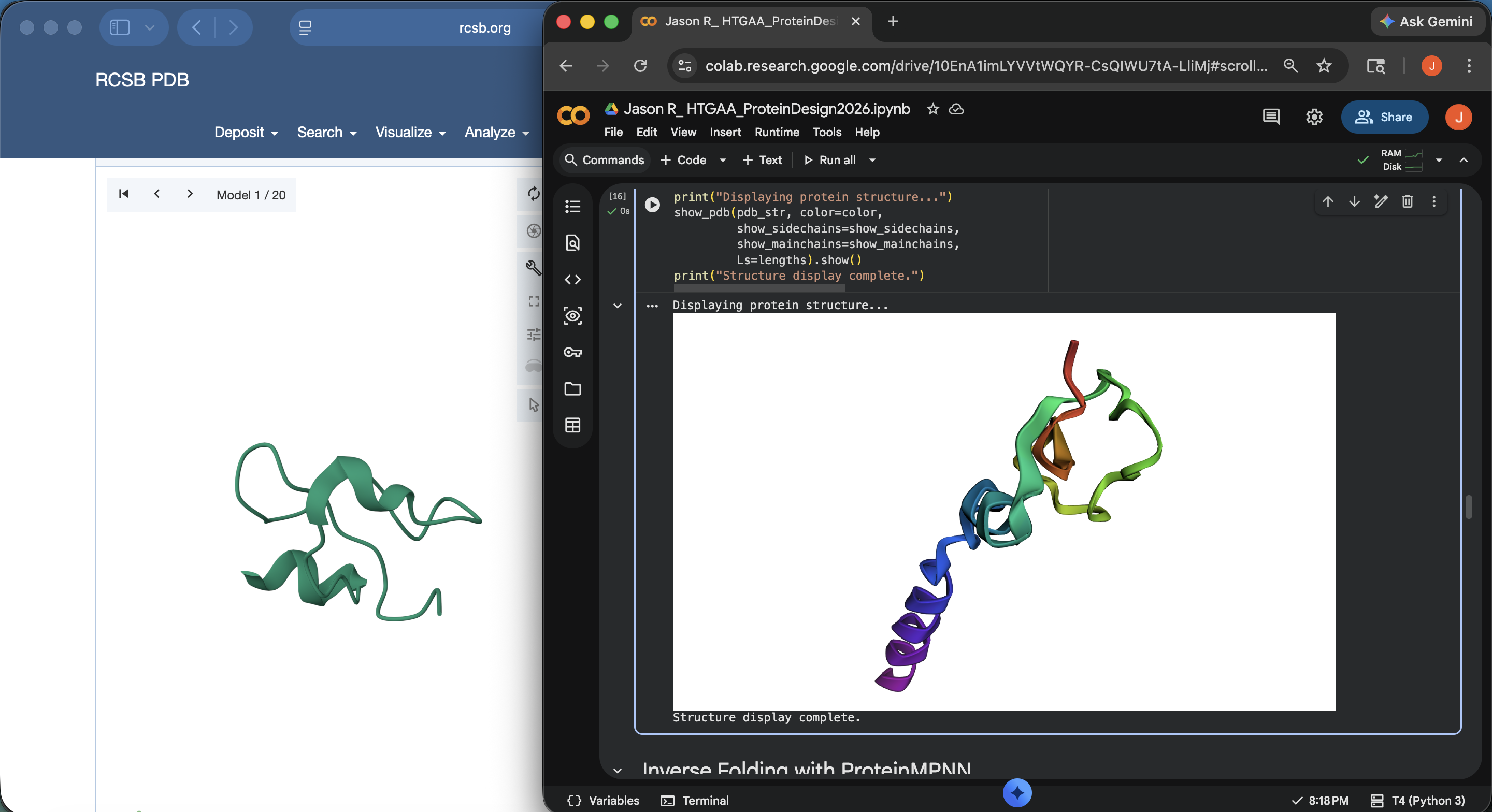Open the File menu in Colab

pos(613,132)
